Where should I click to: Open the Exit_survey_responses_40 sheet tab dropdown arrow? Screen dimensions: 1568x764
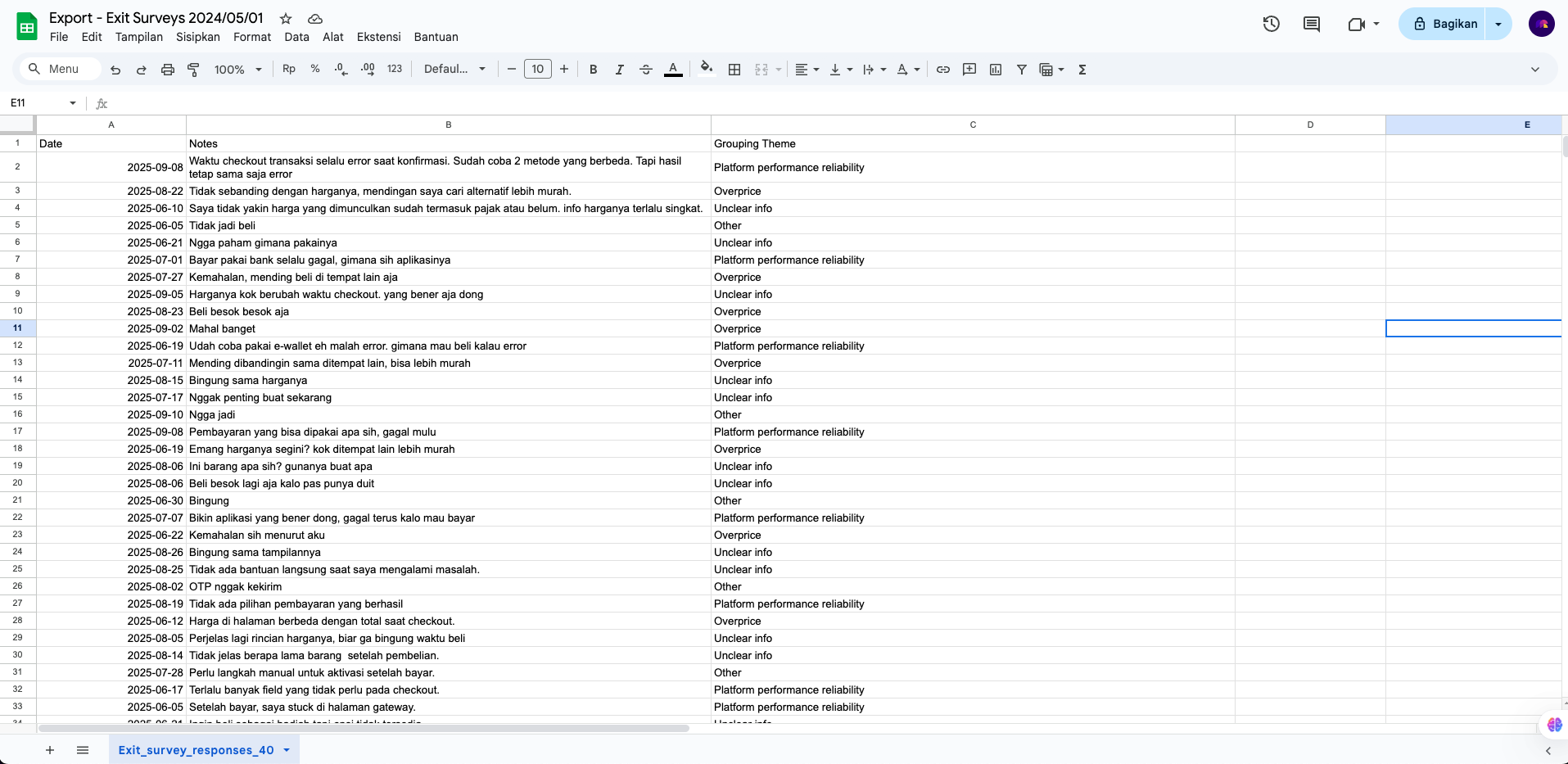tap(287, 750)
